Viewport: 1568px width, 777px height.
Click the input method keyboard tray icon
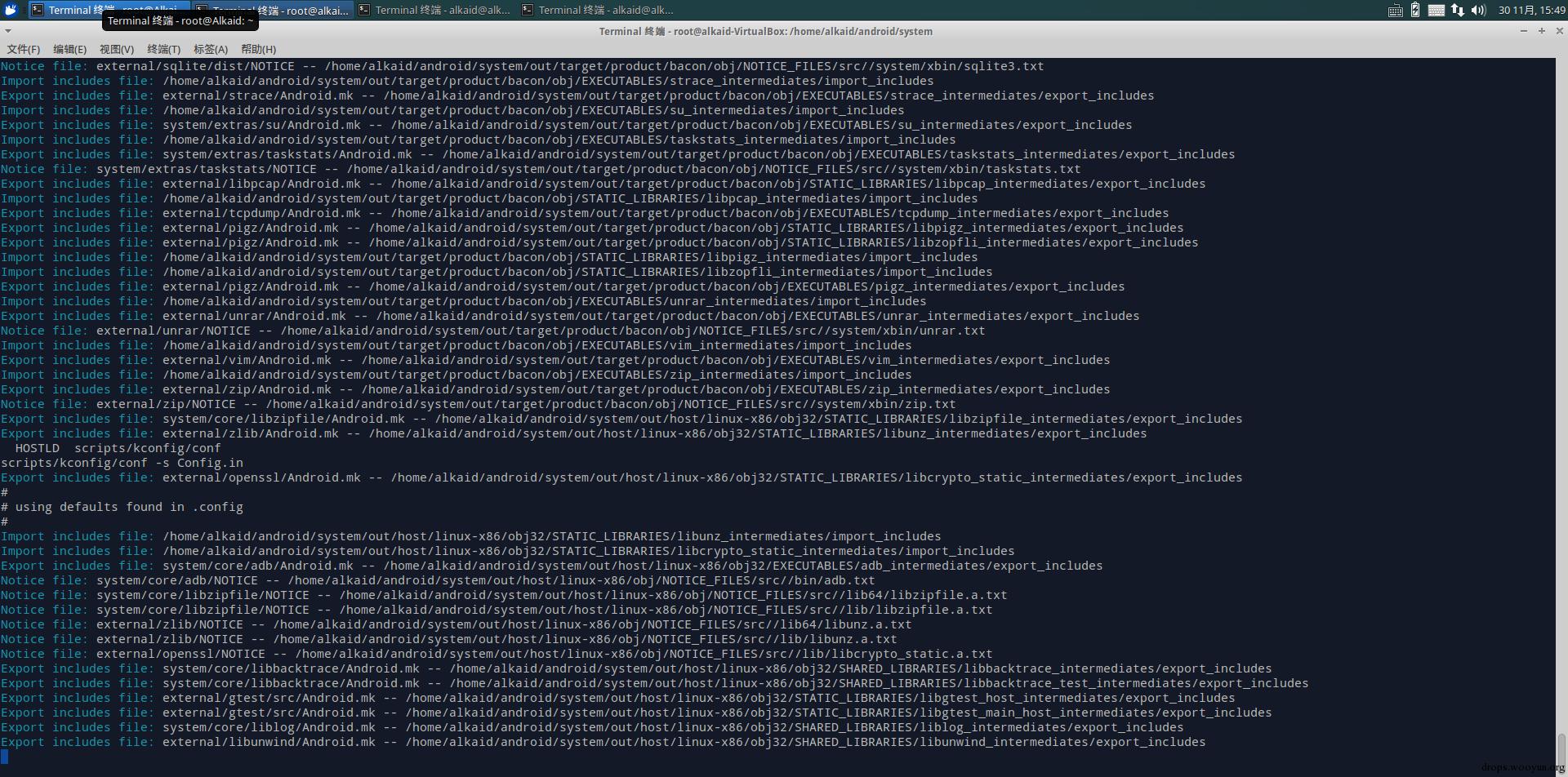[1396, 11]
